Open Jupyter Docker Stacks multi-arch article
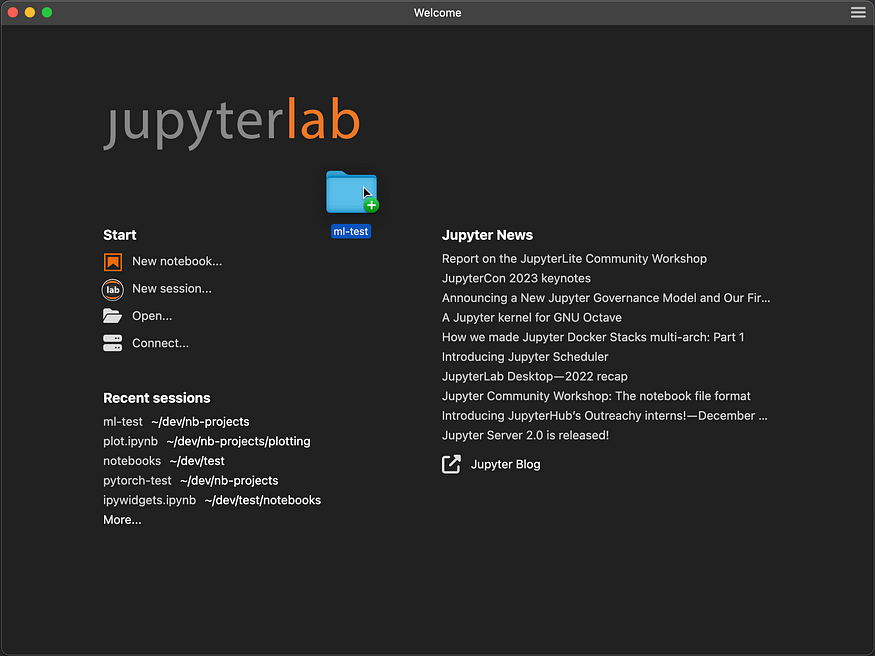Screen dimensions: 875x656 pyautogui.click(x=593, y=337)
